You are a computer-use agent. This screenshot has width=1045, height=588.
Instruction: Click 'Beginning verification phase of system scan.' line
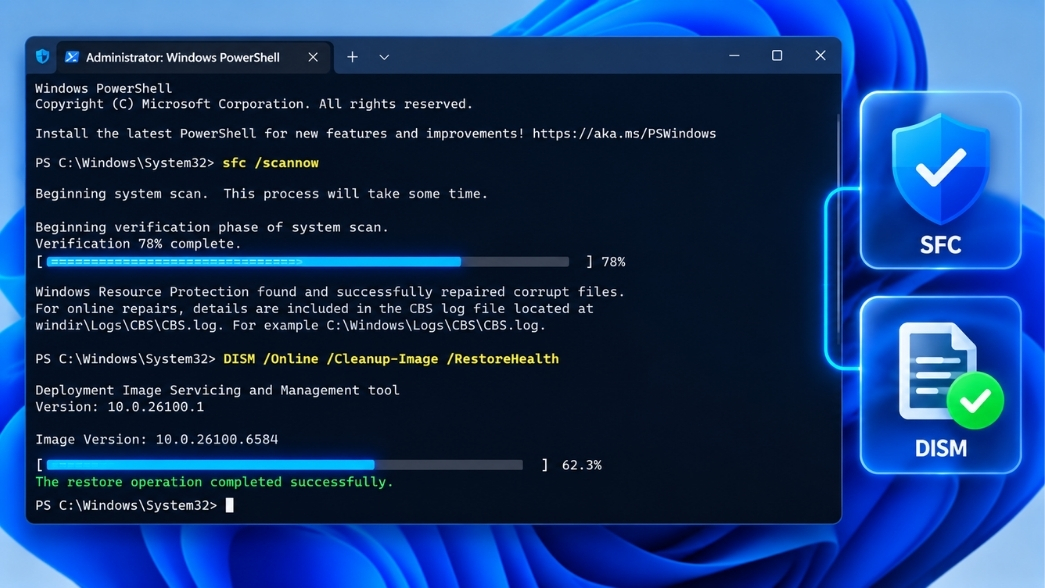pos(211,227)
